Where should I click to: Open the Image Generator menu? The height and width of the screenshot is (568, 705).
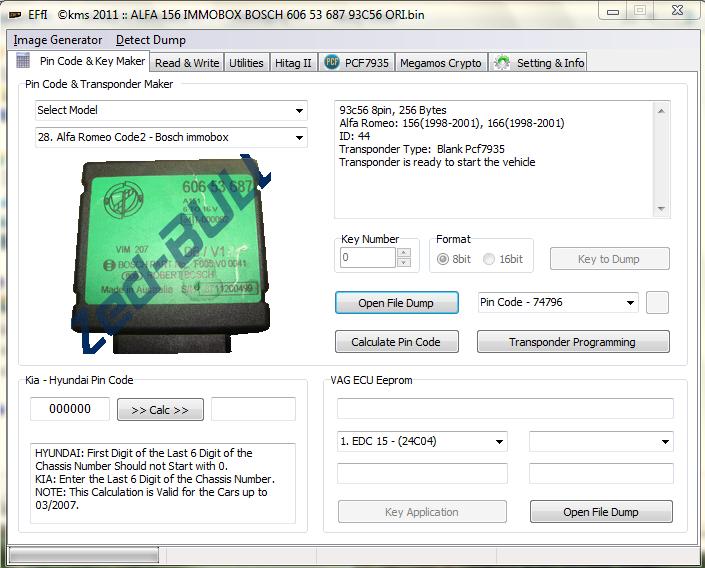coord(58,40)
